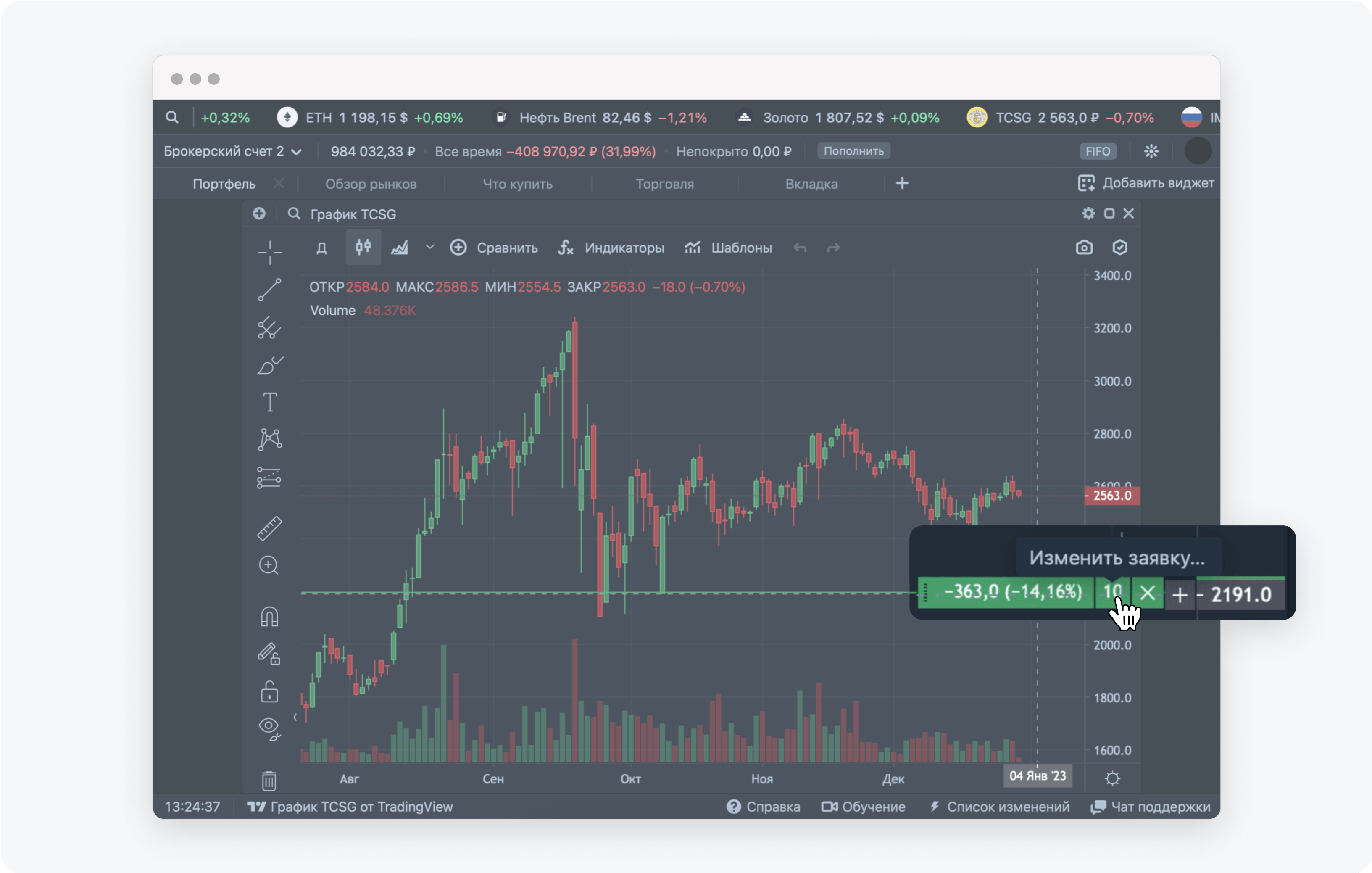Open the Нефть Brent ticker quote
The image size is (1372, 873).
(x=599, y=118)
